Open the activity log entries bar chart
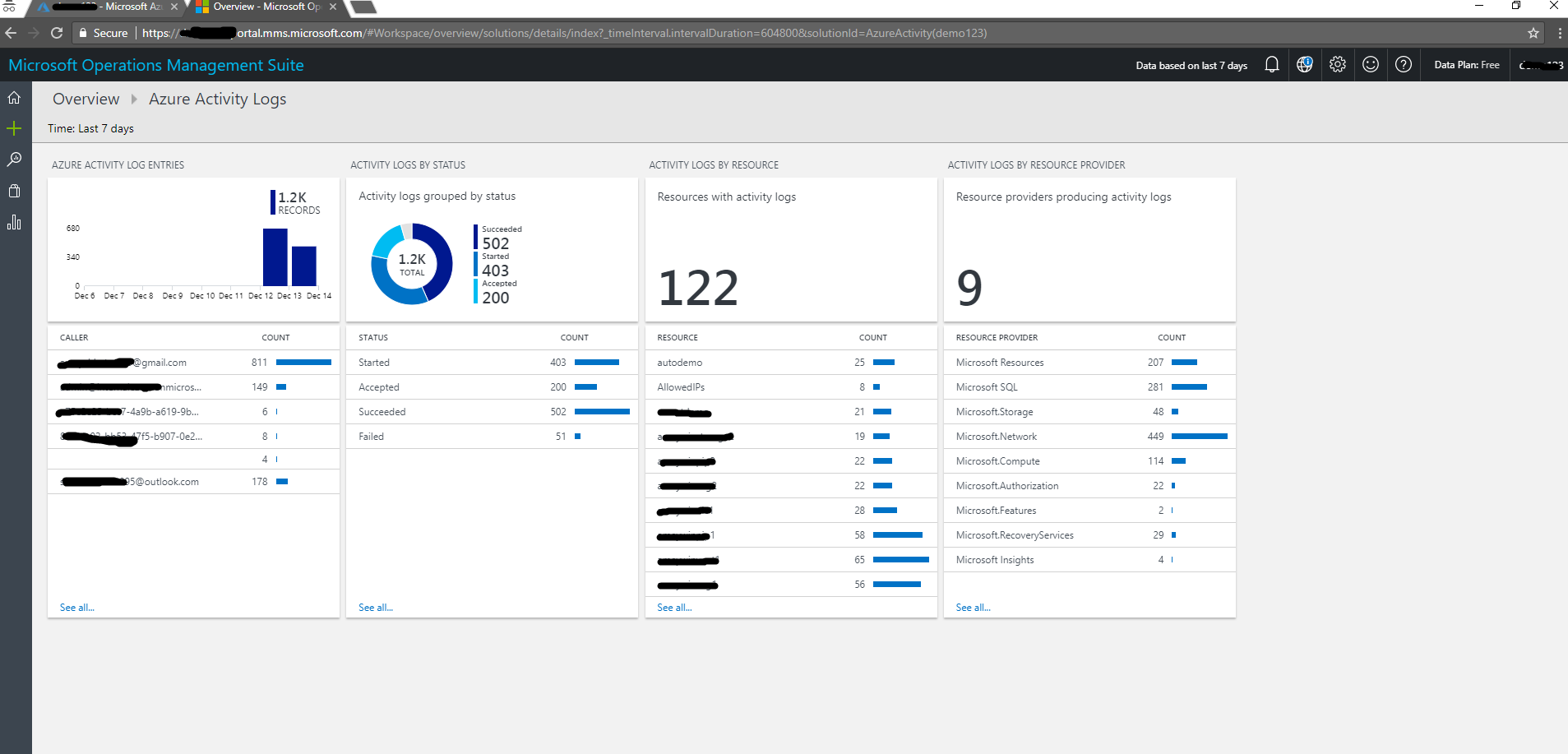Viewport: 1568px width, 754px height. coord(193,250)
